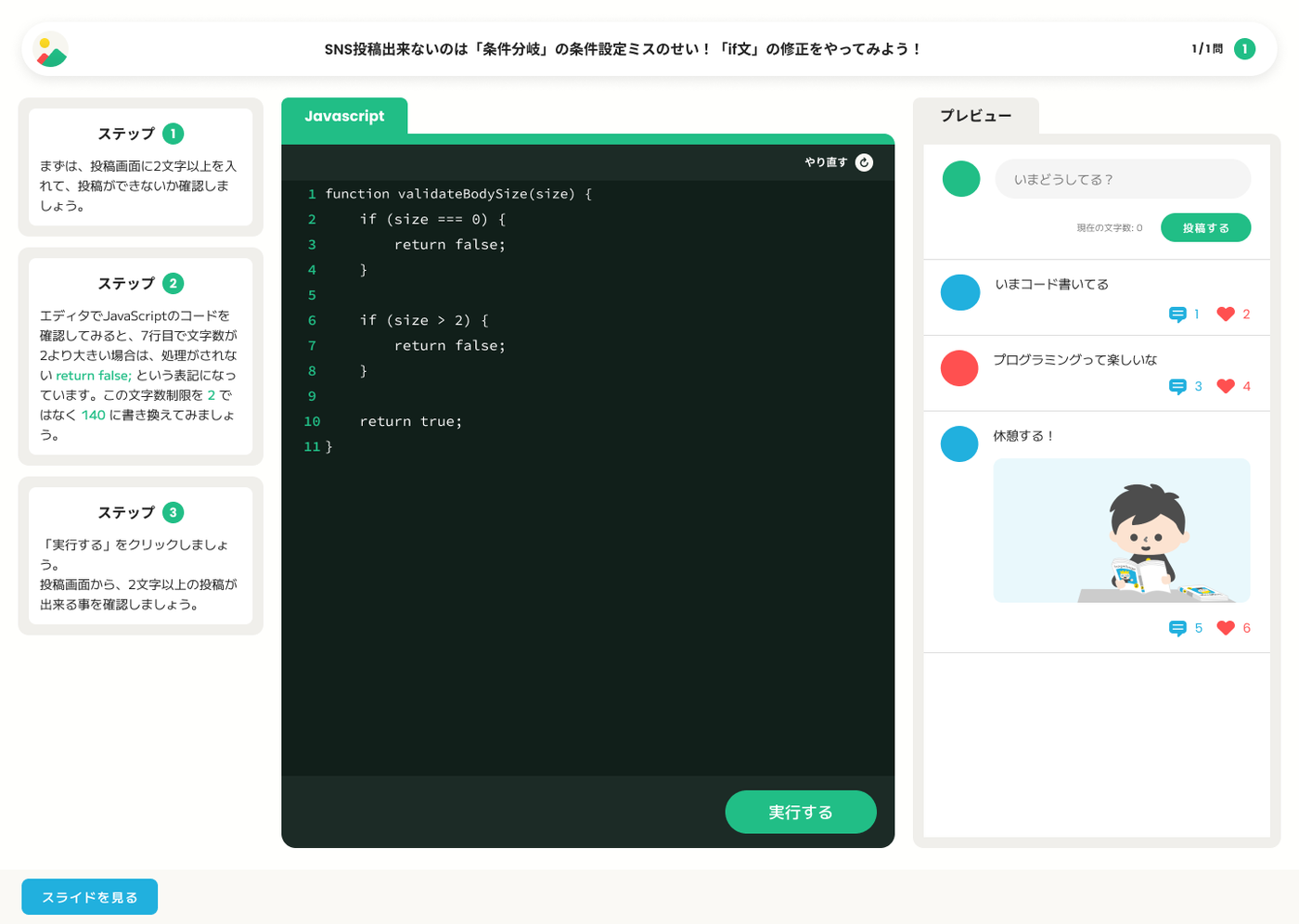Click the lesson title about if文 in header
This screenshot has width=1299, height=924.
tap(623, 49)
